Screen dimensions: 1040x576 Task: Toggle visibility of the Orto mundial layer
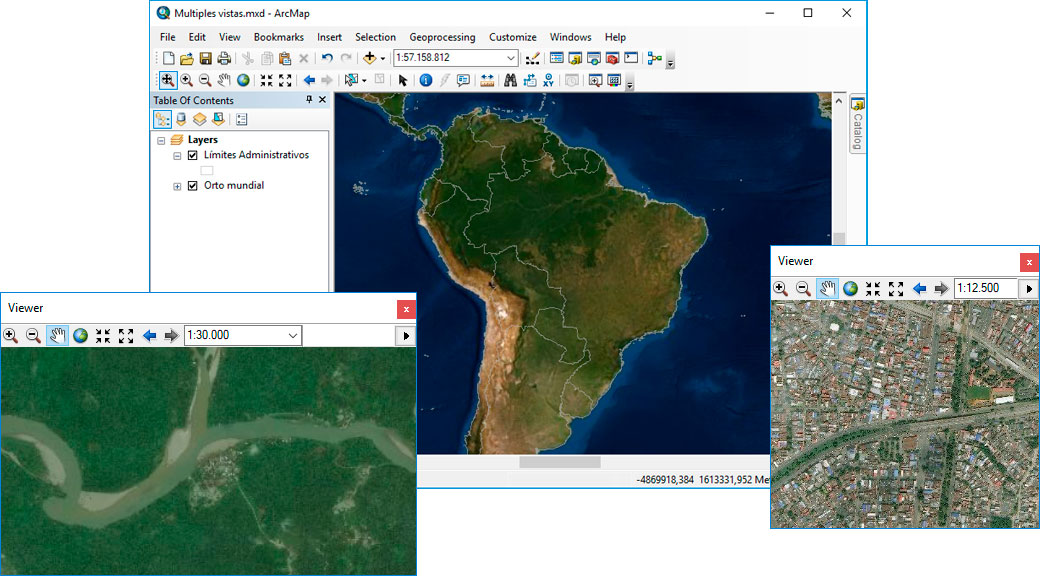(192, 185)
